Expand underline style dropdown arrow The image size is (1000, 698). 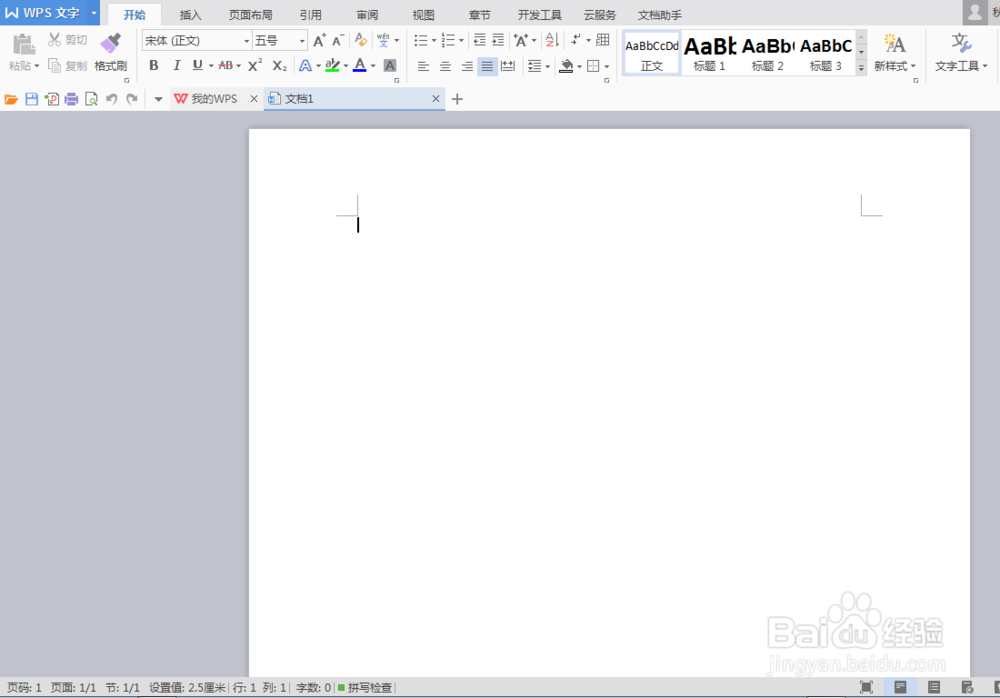(211, 66)
